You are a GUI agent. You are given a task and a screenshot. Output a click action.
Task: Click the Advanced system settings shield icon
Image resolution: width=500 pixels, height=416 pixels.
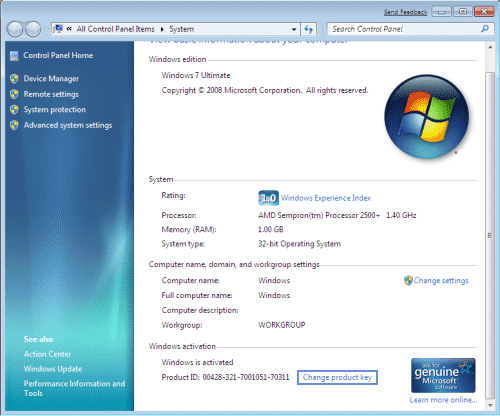(x=14, y=125)
